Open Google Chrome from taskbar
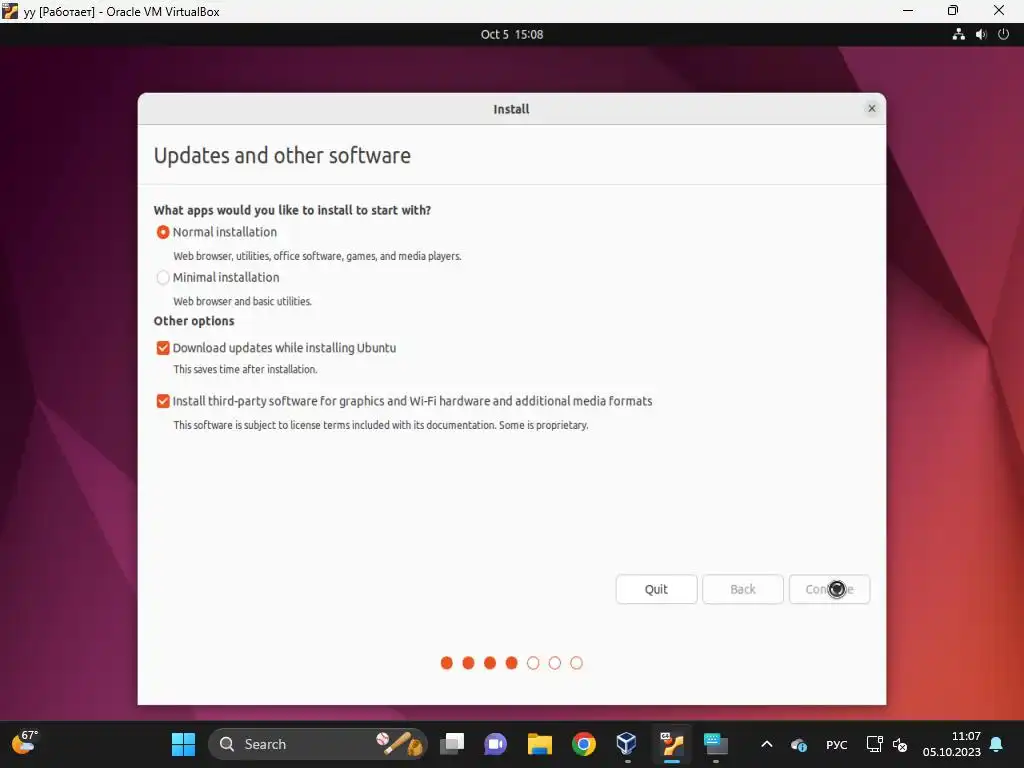 point(584,744)
